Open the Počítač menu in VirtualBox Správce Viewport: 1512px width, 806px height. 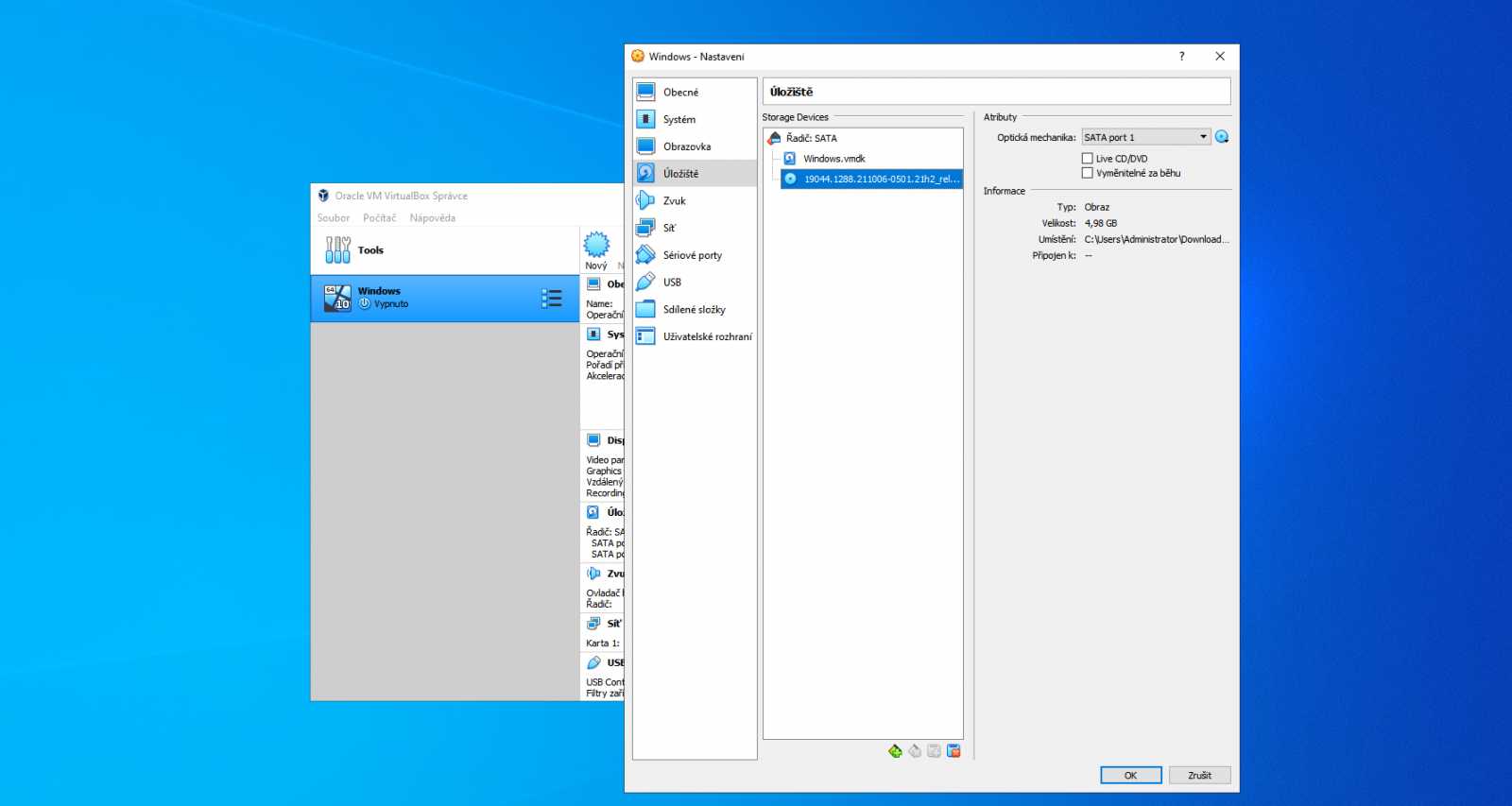[x=380, y=218]
